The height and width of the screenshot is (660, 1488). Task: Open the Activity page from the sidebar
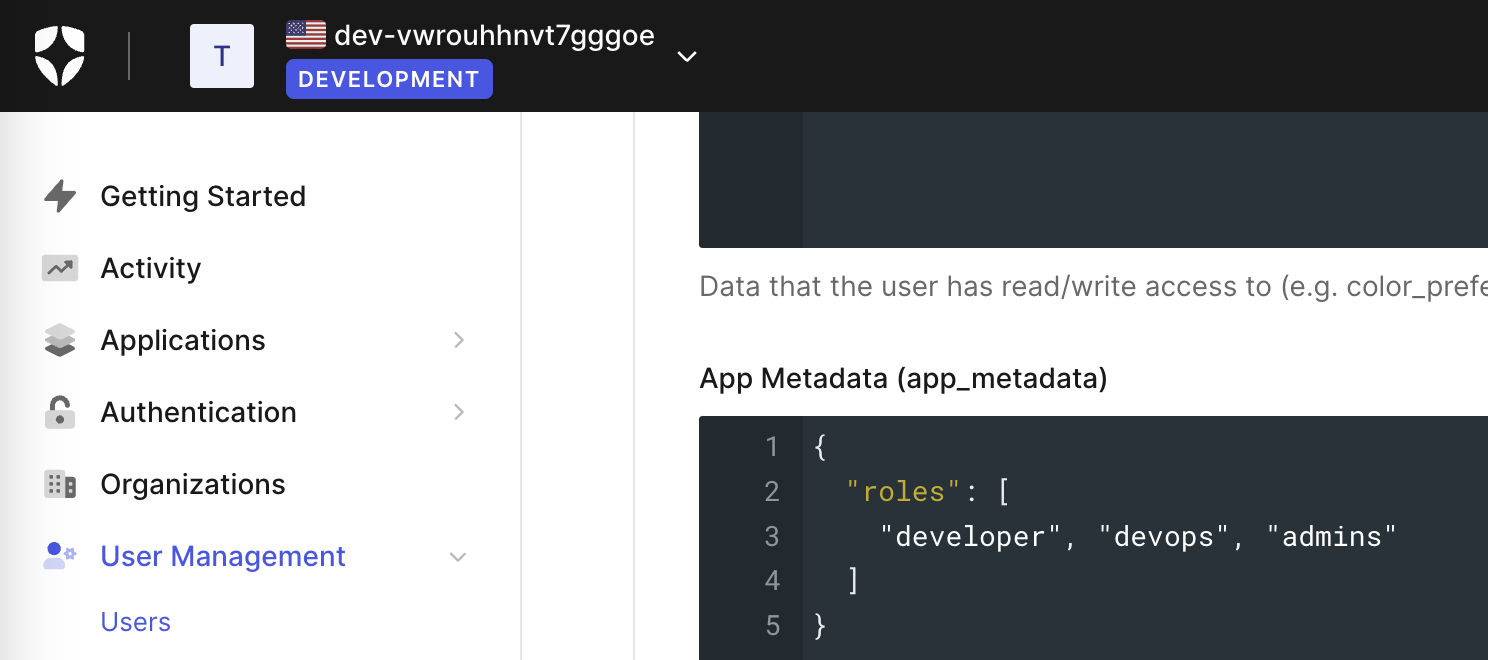coord(151,268)
